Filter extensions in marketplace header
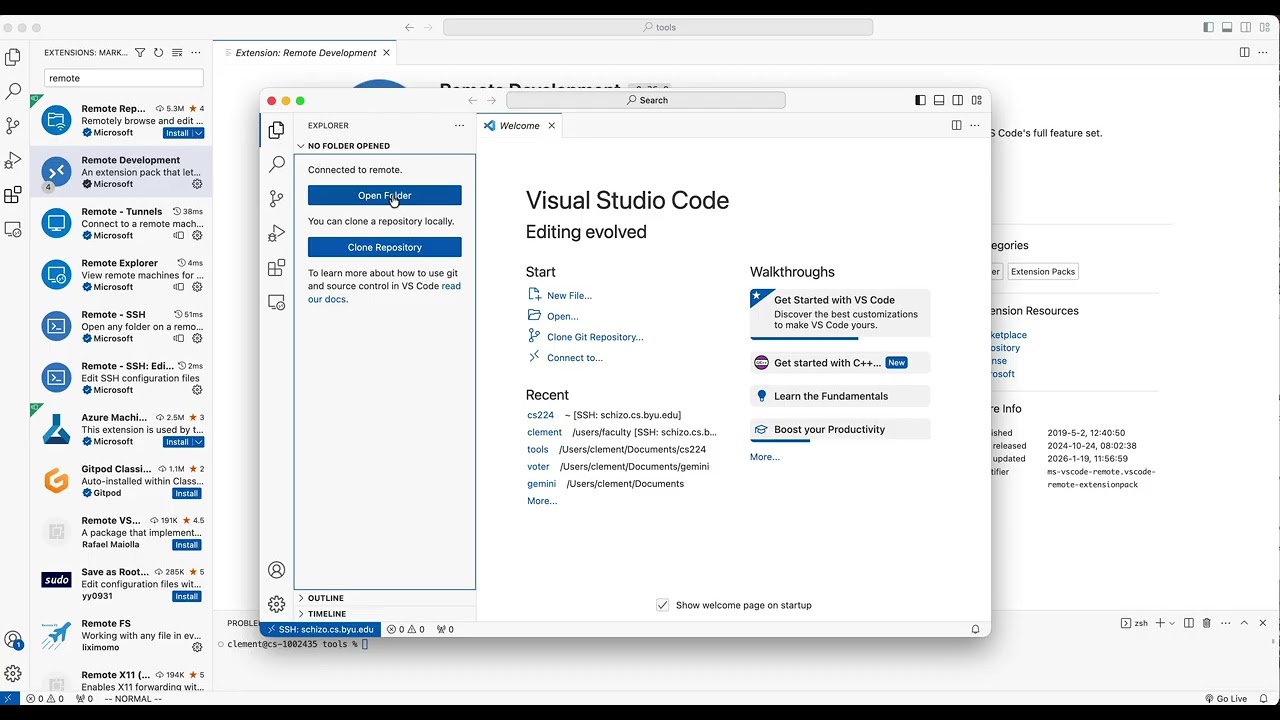This screenshot has height=720, width=1280. (x=140, y=52)
